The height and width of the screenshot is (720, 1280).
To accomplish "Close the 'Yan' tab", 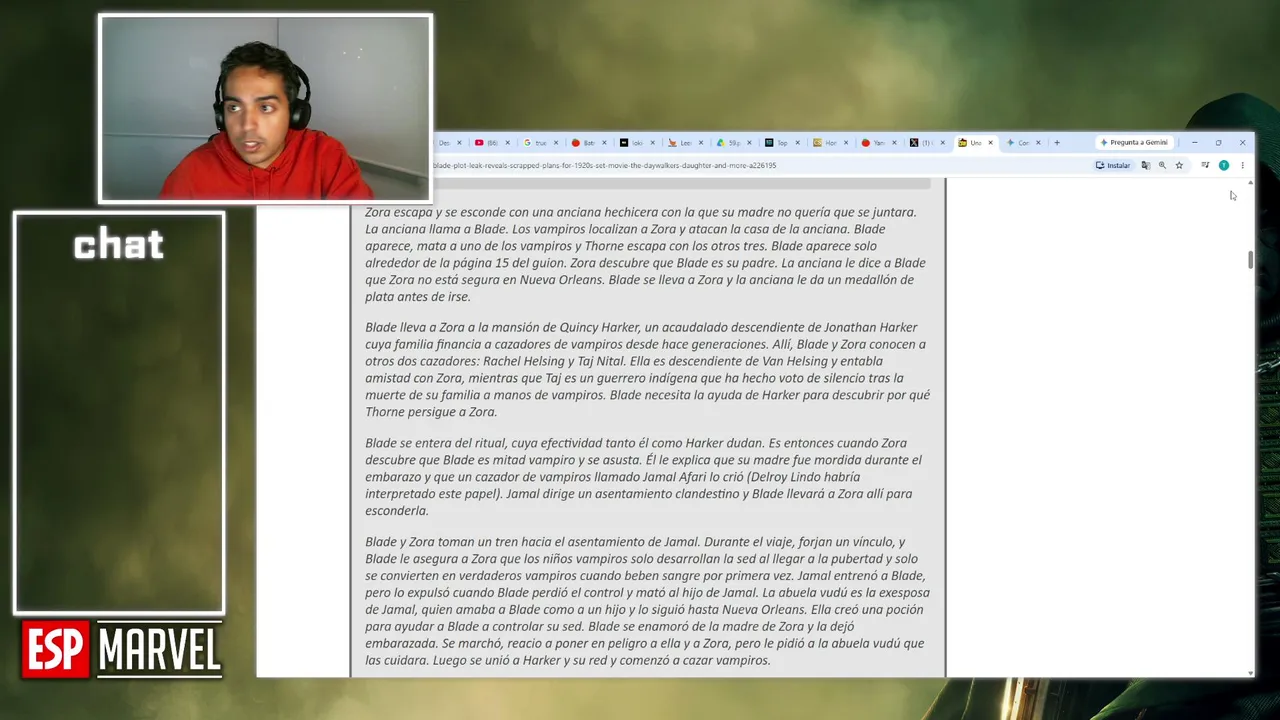I will click(895, 142).
